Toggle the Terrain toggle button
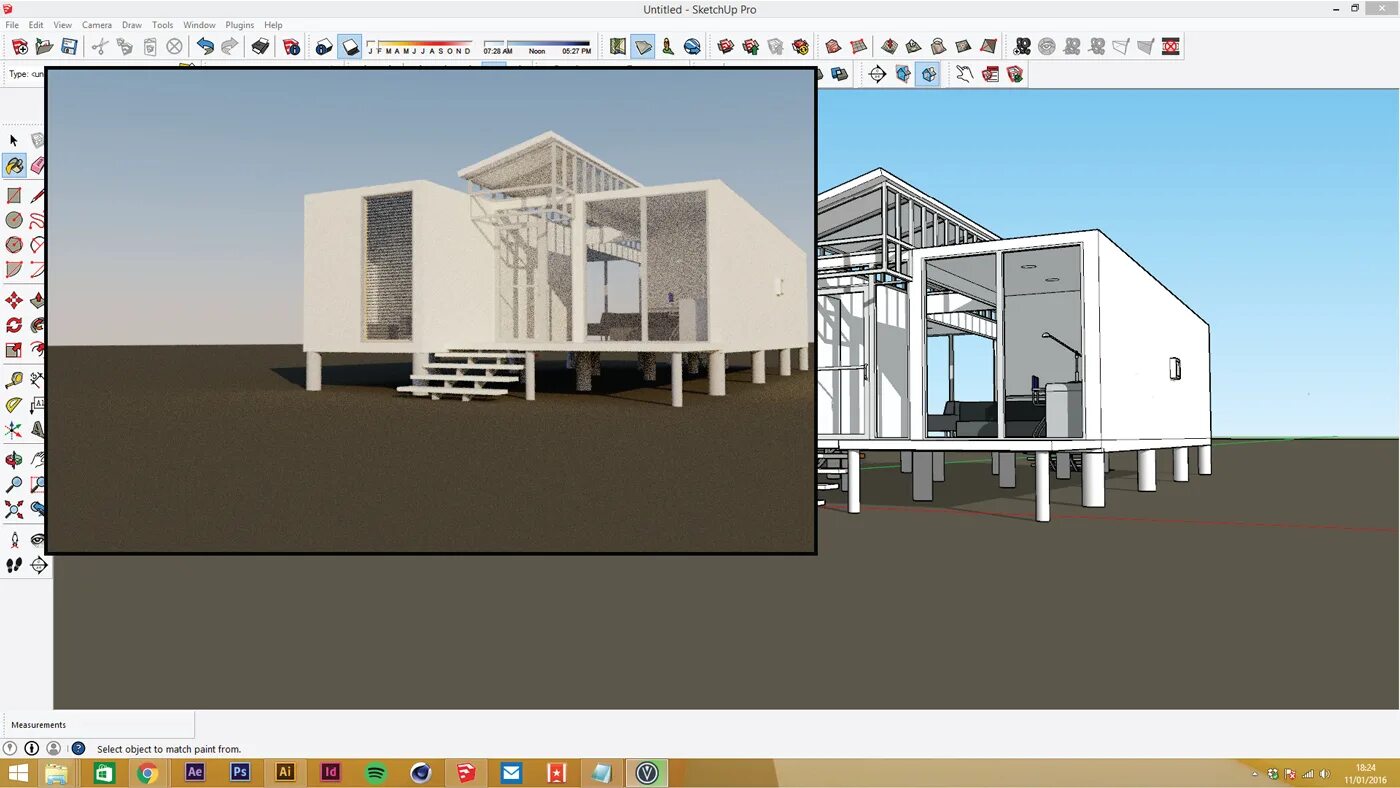Viewport: 1400px width, 788px height. pos(642,46)
